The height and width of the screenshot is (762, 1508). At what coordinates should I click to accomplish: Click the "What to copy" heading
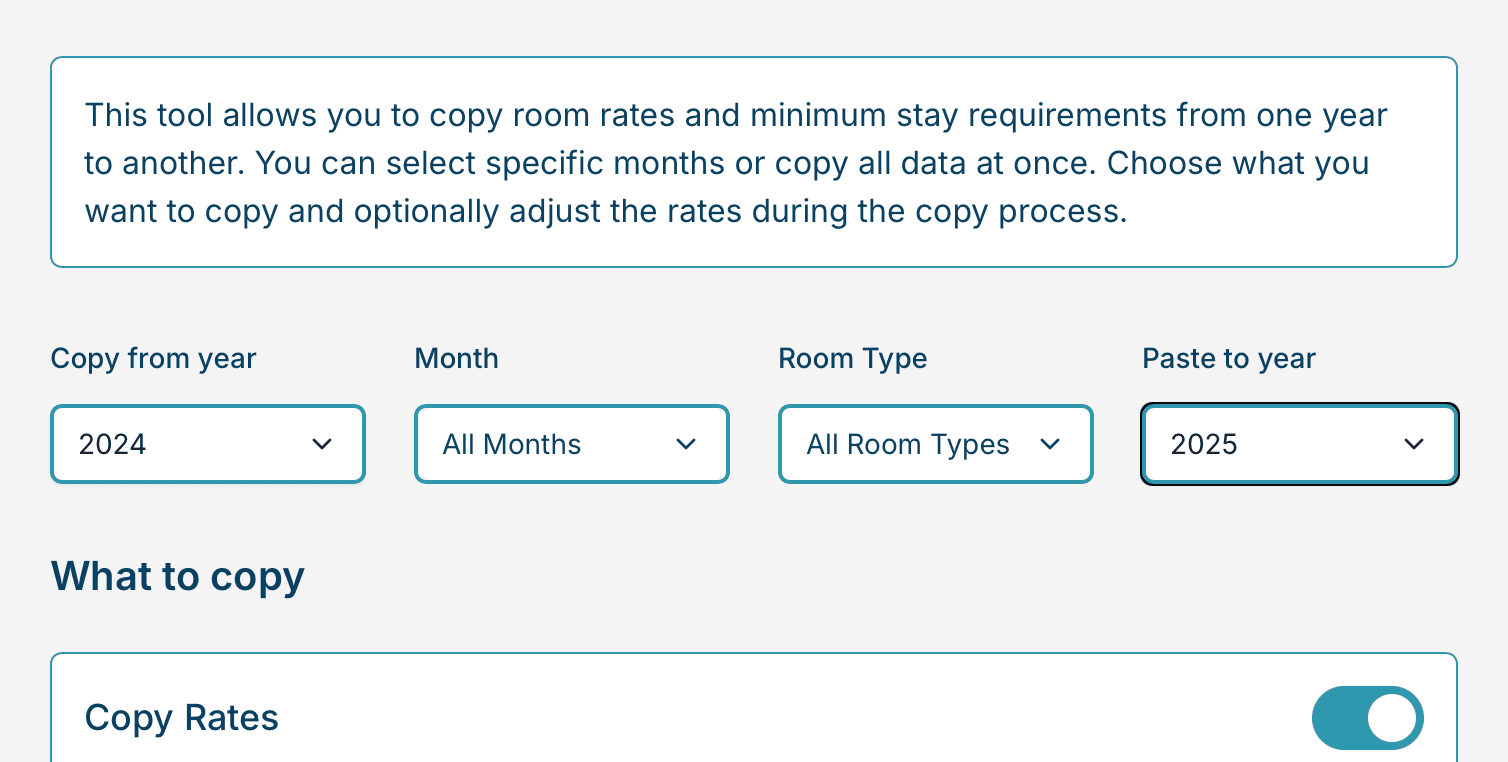click(177, 577)
